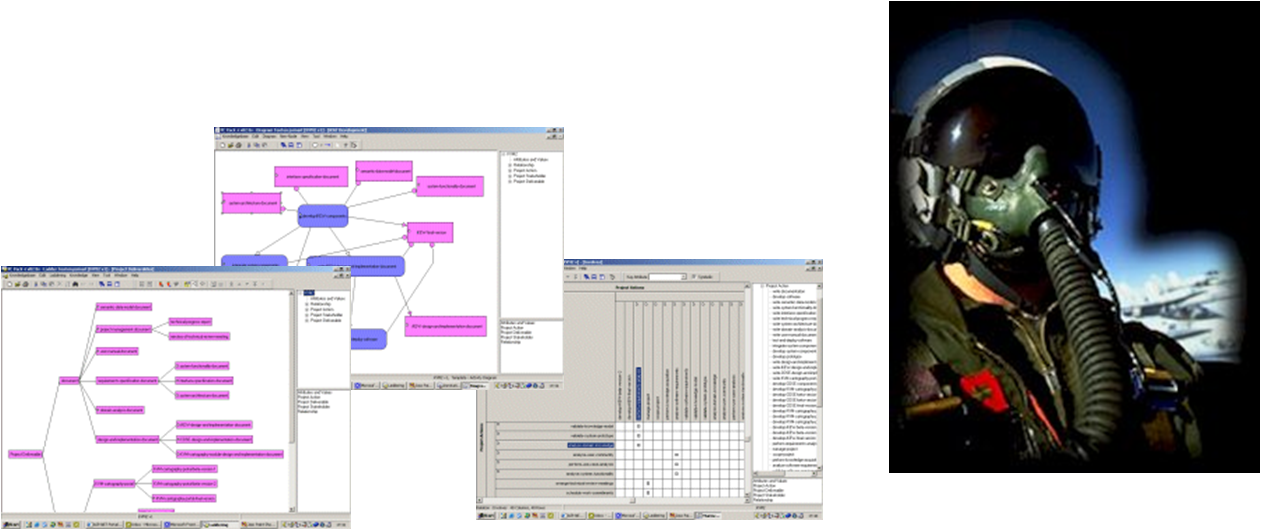Open 'New Node' menu in diagram window
Viewport: 1261px width, 530px height.
(x=286, y=136)
